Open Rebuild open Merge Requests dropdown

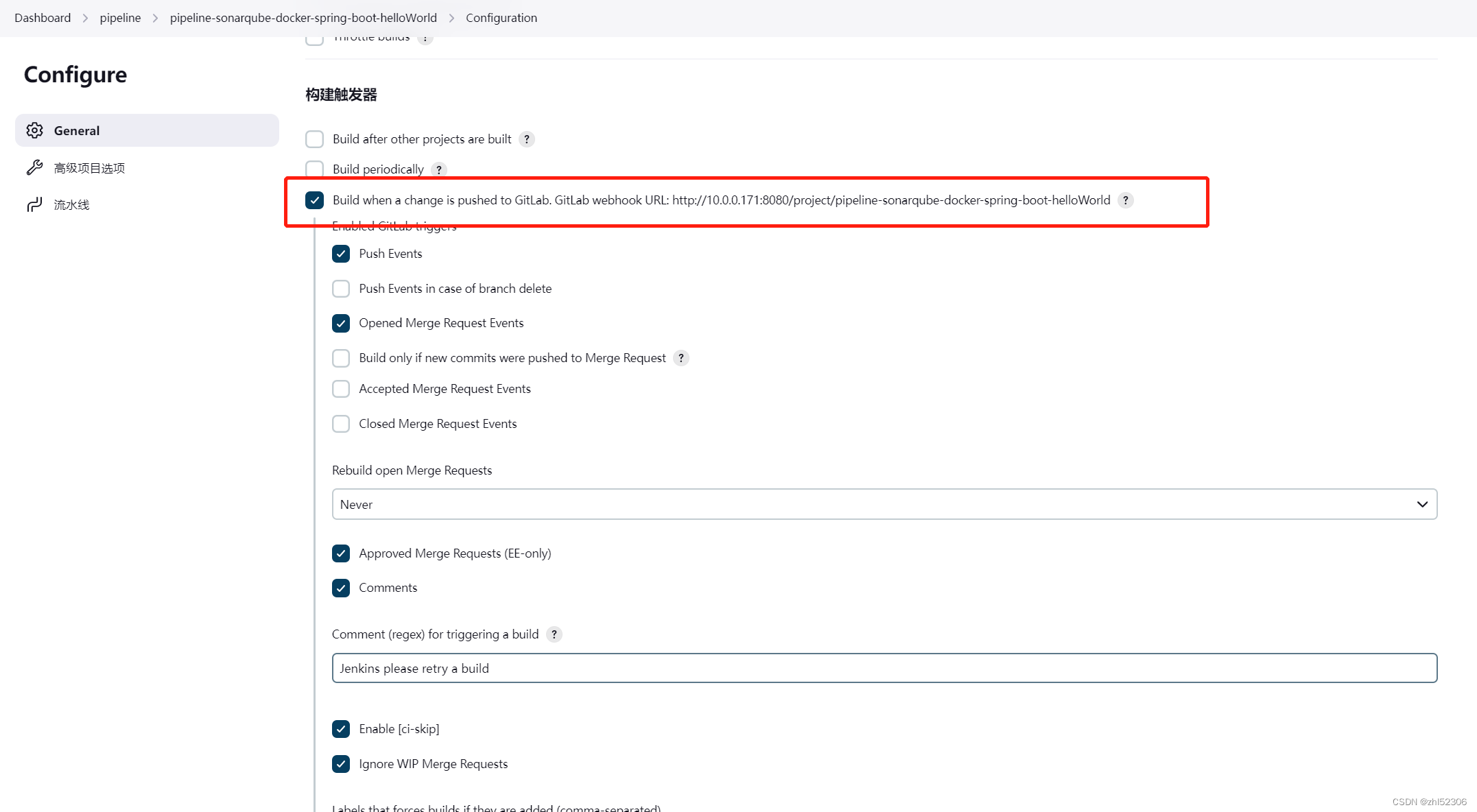click(x=884, y=504)
